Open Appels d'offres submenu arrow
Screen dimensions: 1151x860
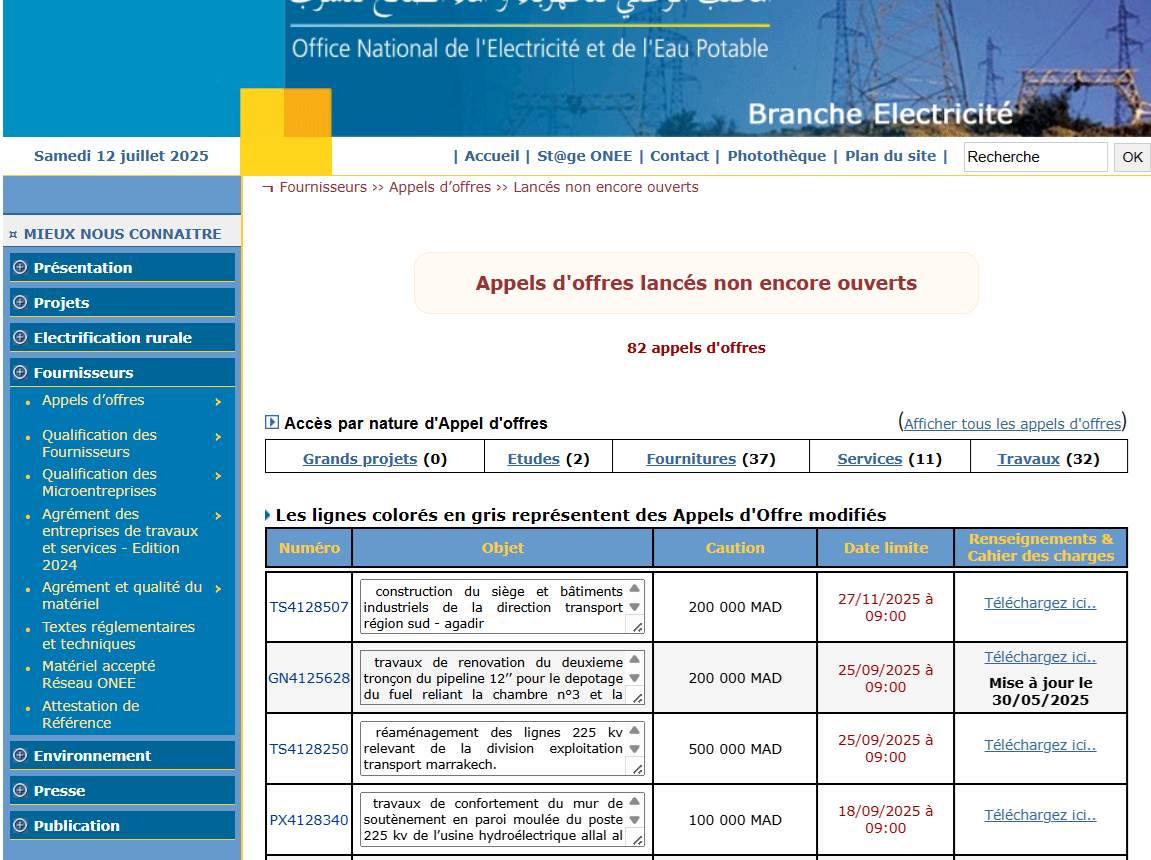pyautogui.click(x=218, y=402)
